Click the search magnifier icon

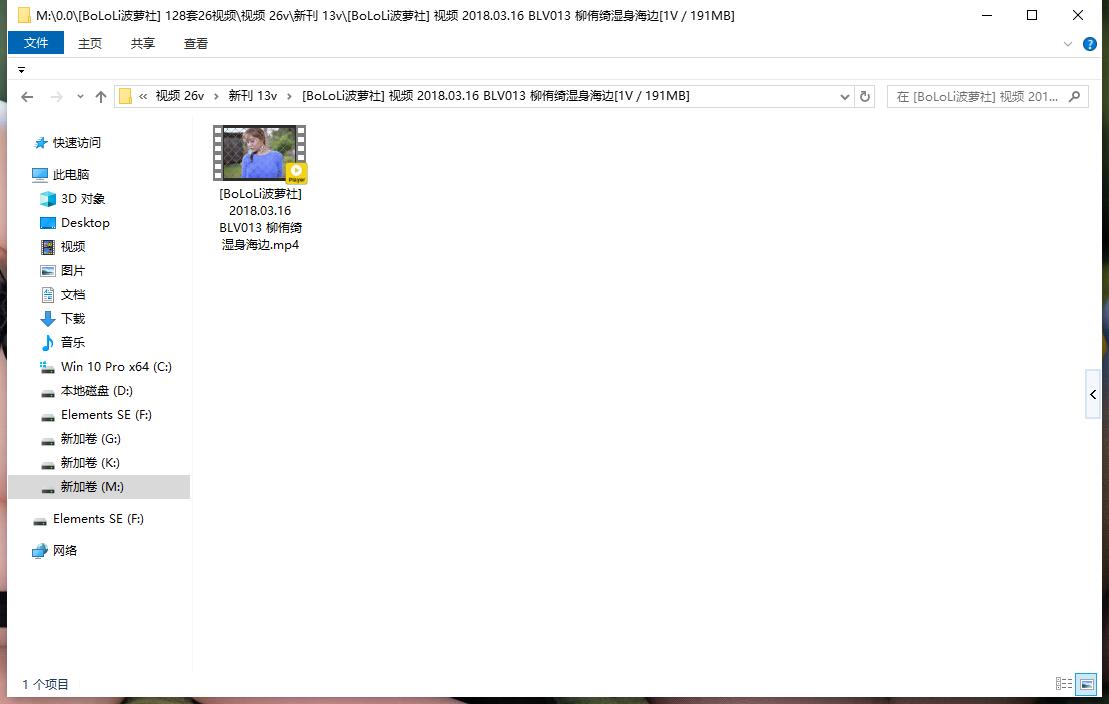pos(1075,96)
